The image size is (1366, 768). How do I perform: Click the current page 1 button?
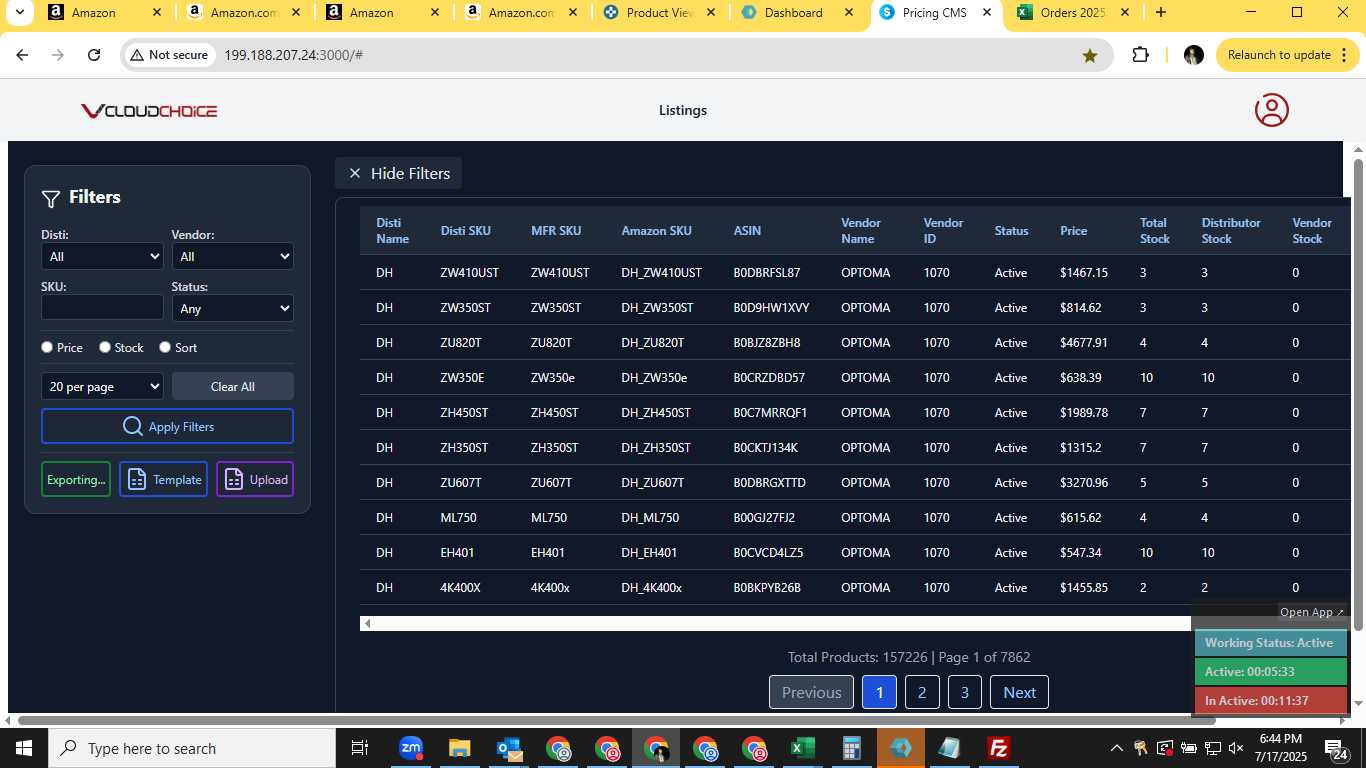click(x=879, y=692)
